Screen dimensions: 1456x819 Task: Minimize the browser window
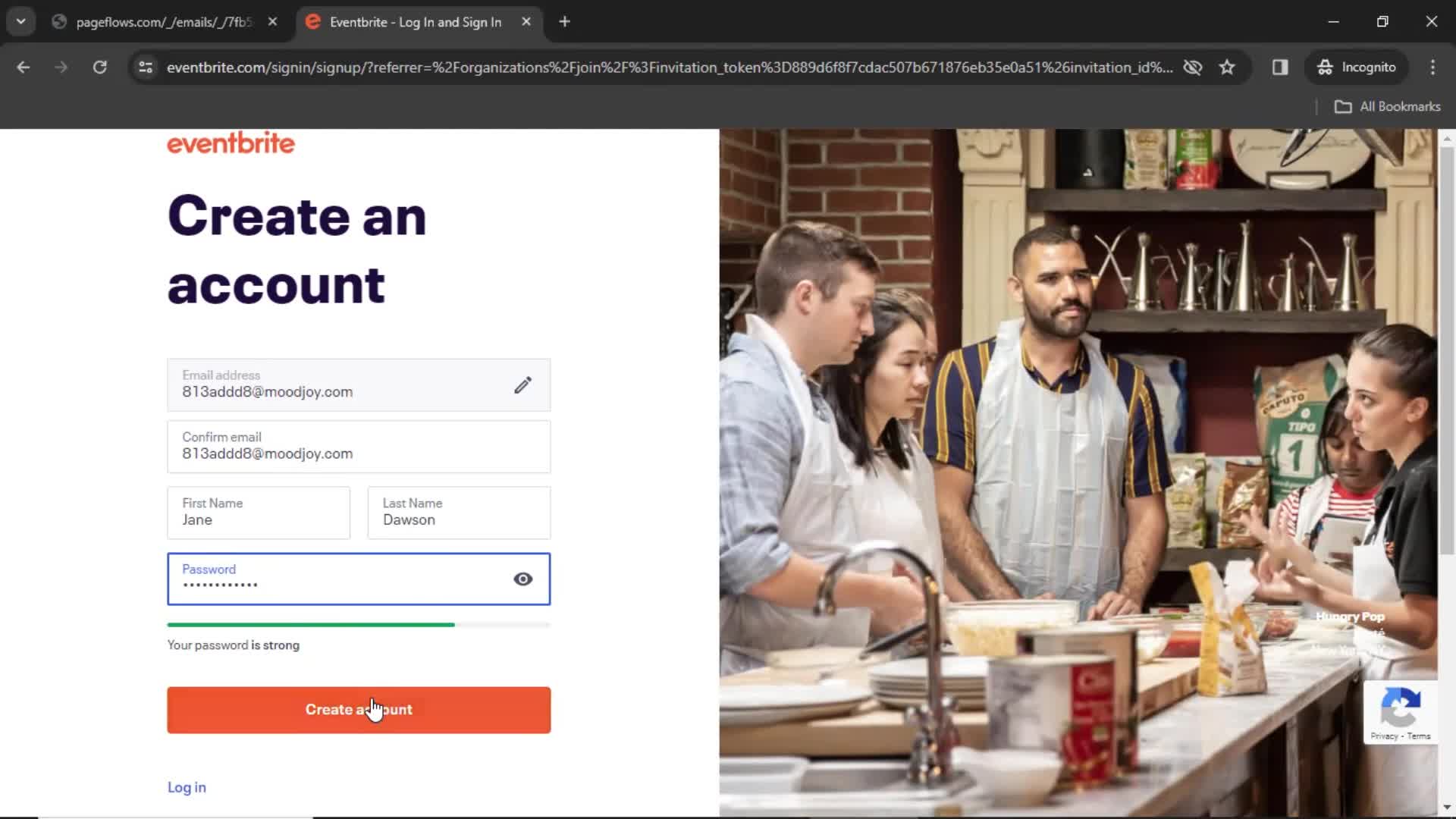[1333, 22]
